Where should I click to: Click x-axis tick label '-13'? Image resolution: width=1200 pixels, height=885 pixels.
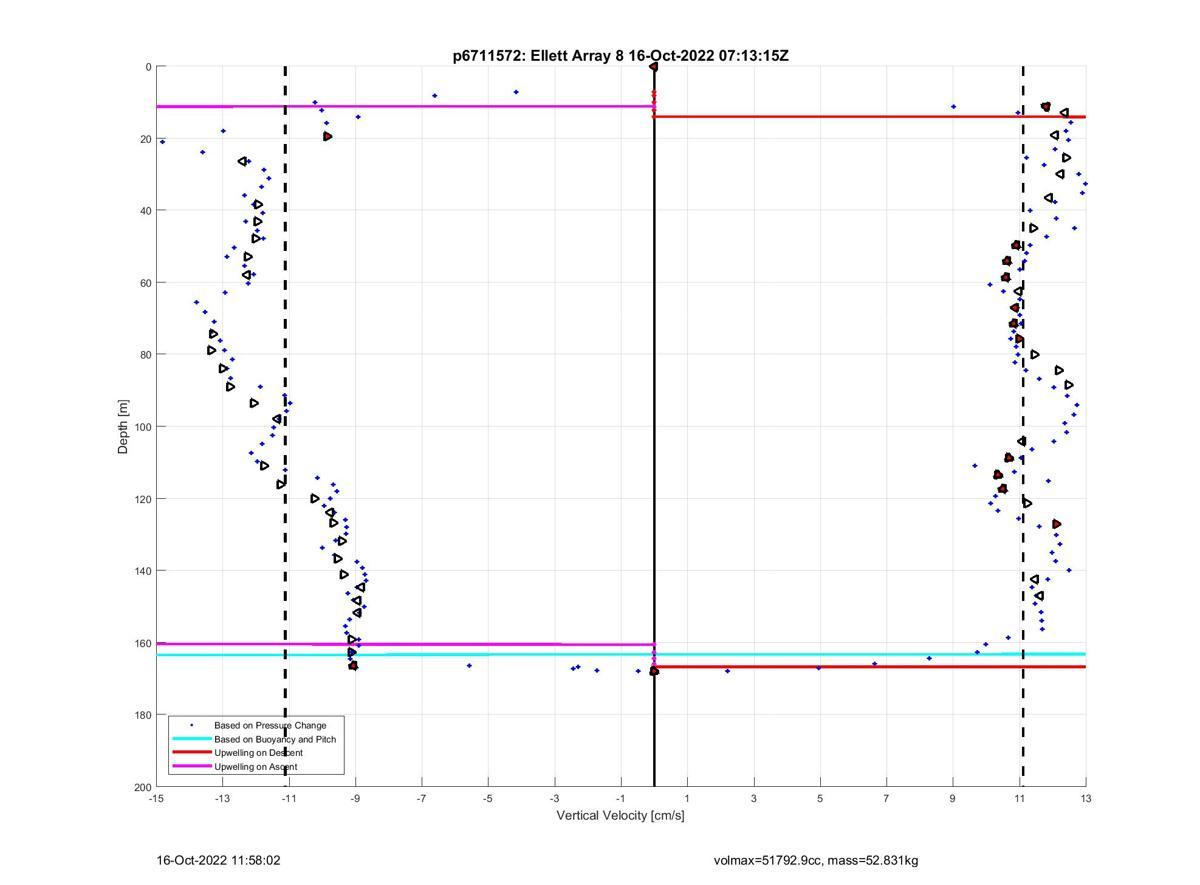[x=222, y=799]
